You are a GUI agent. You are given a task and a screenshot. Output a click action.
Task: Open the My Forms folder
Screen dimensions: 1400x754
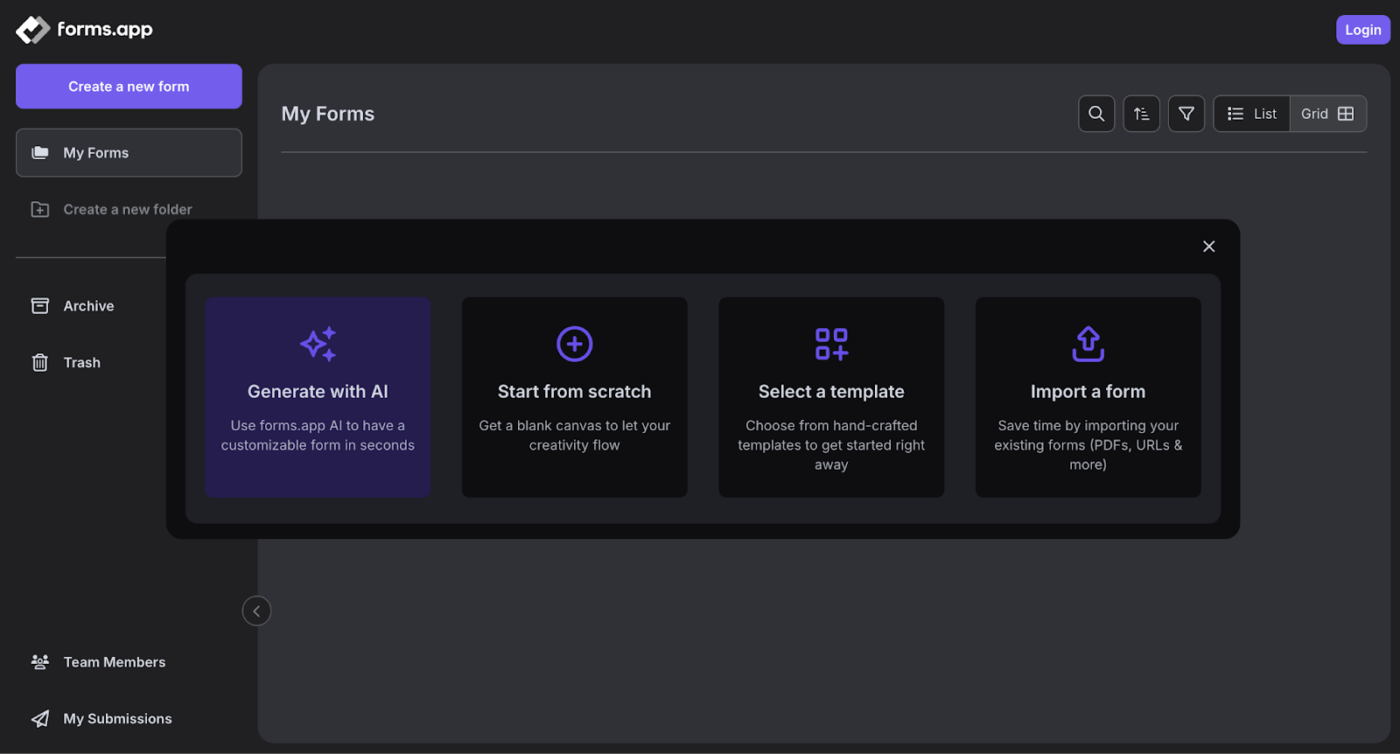[128, 153]
